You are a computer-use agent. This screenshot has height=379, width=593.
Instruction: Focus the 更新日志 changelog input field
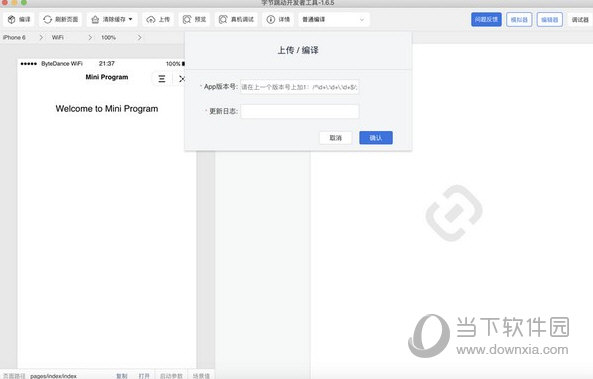(300, 111)
